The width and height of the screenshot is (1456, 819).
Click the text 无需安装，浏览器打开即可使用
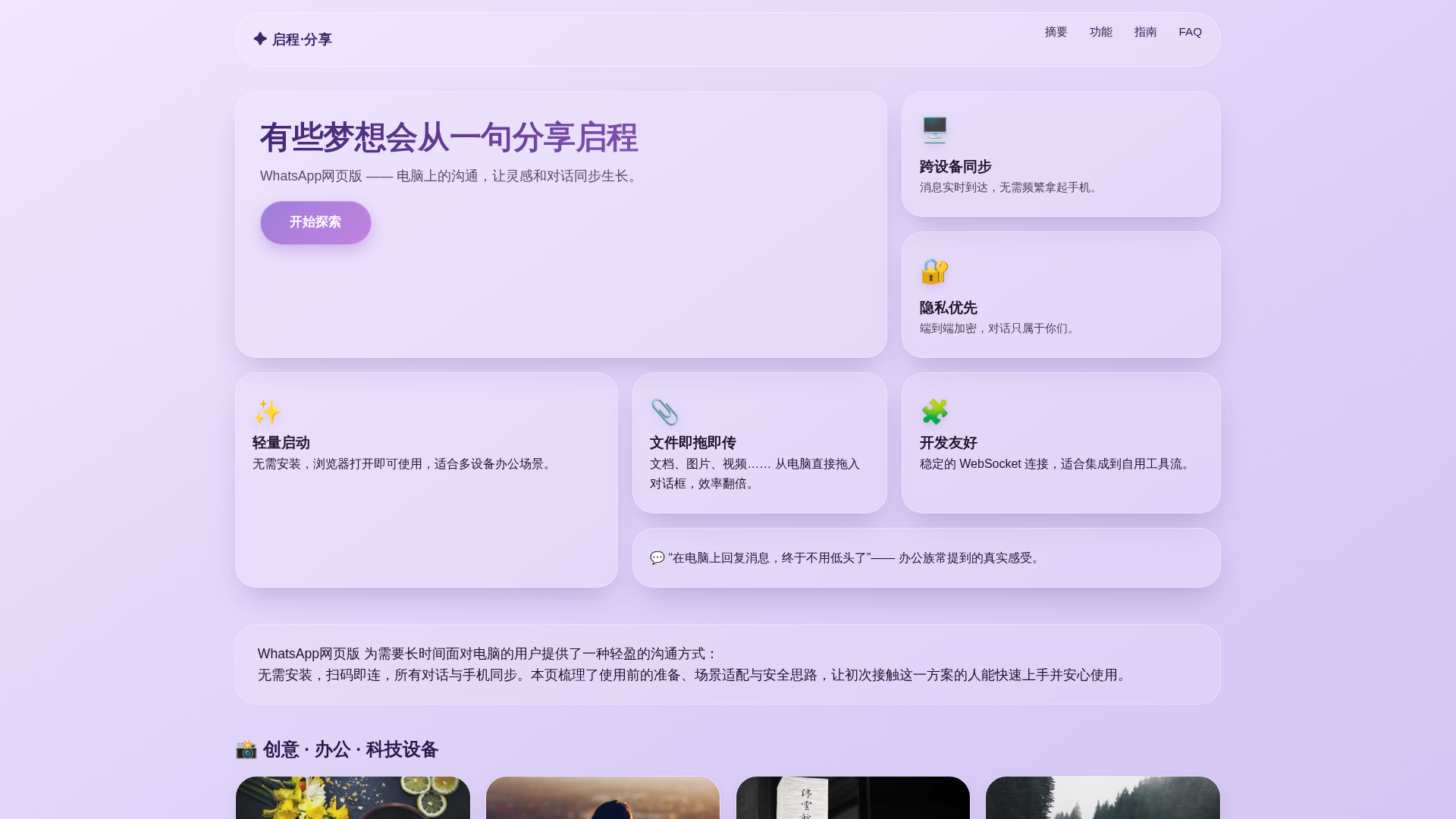coord(337,464)
